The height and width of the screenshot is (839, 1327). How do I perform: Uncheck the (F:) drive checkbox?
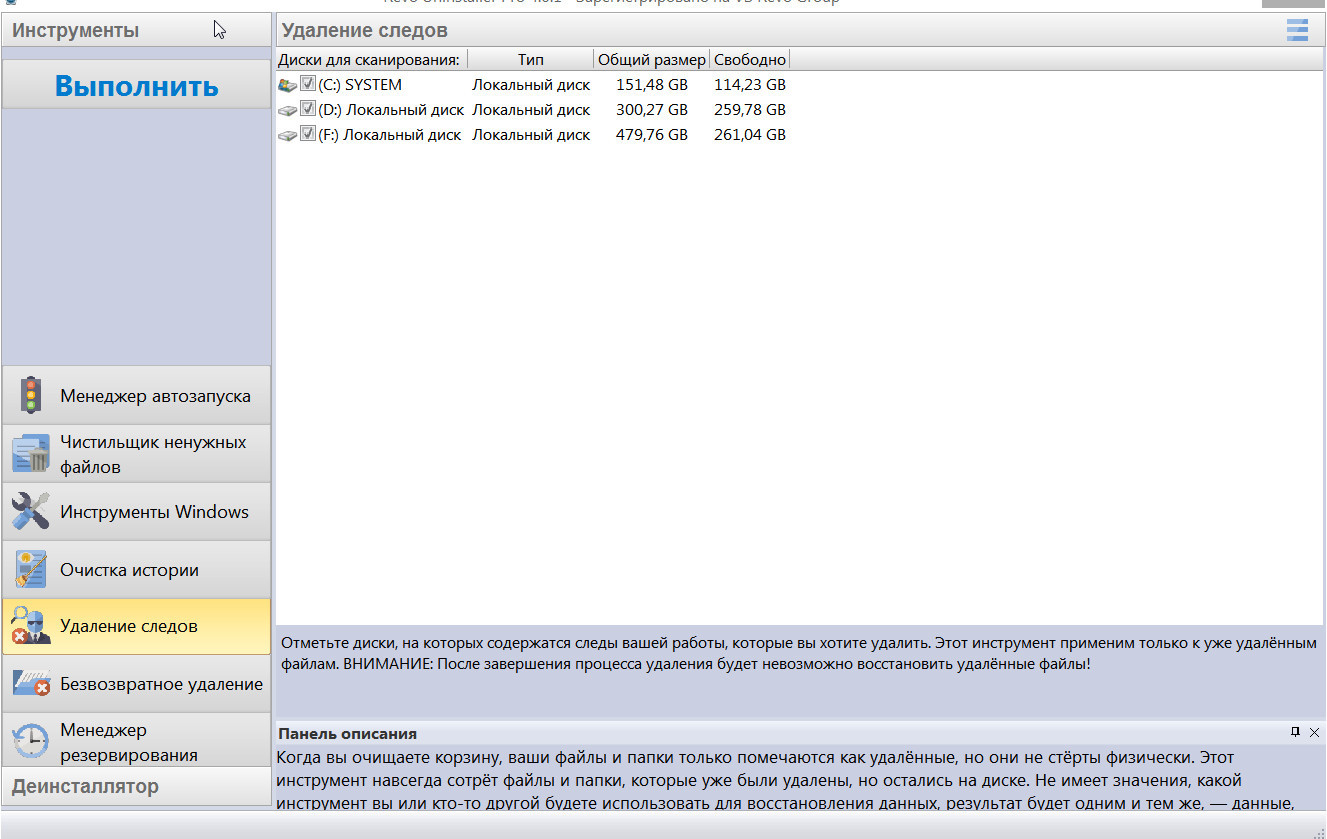pos(308,134)
